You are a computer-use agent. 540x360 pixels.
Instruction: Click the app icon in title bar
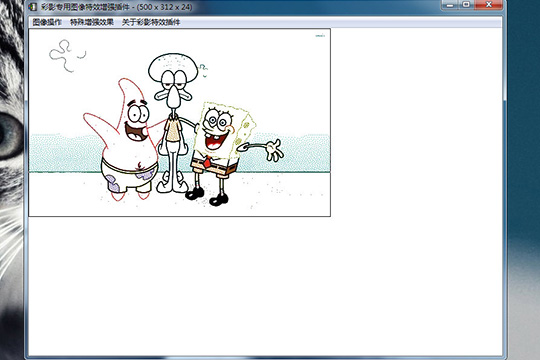[x=33, y=7]
